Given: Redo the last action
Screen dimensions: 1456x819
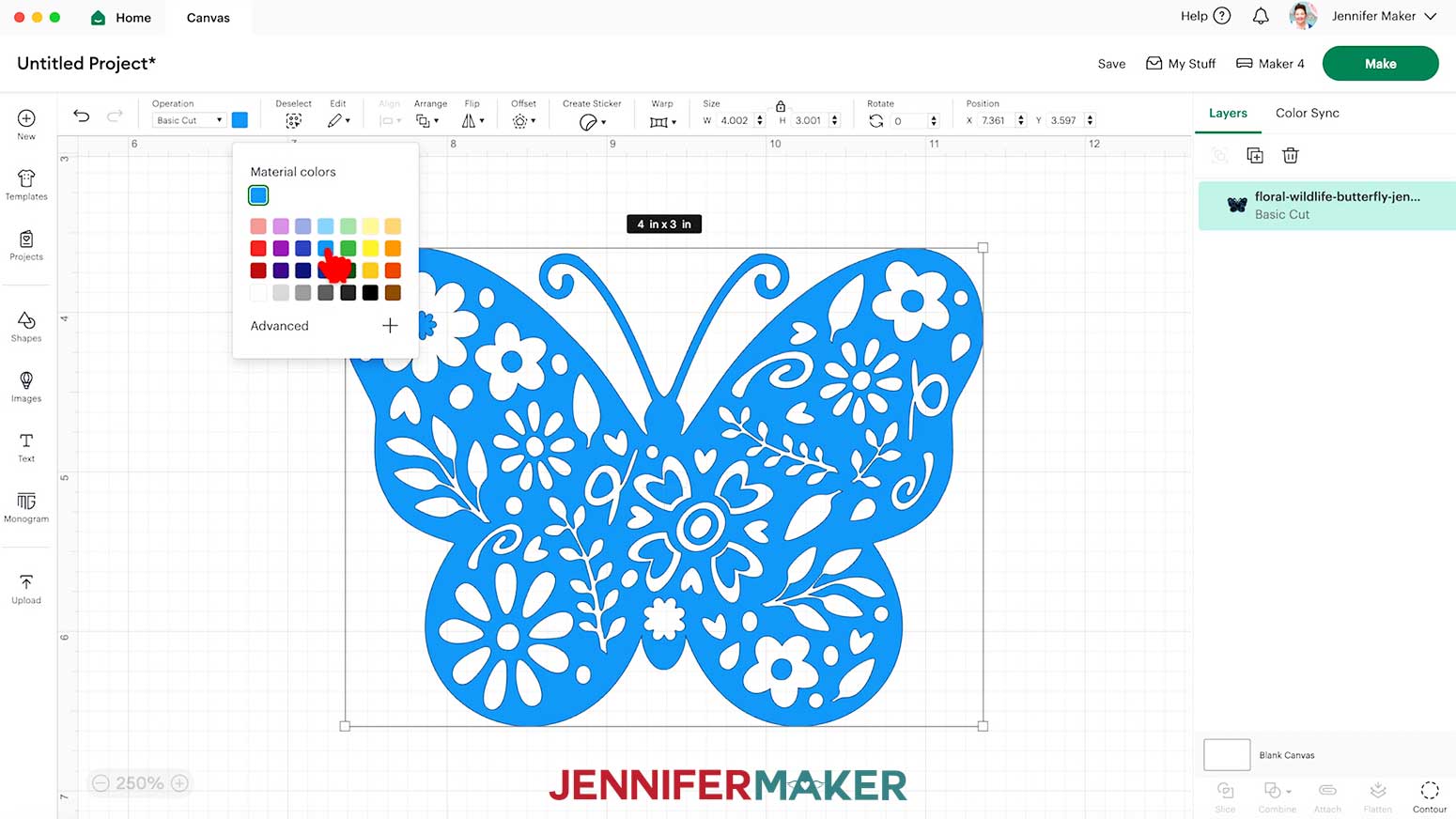Looking at the screenshot, I should [115, 116].
